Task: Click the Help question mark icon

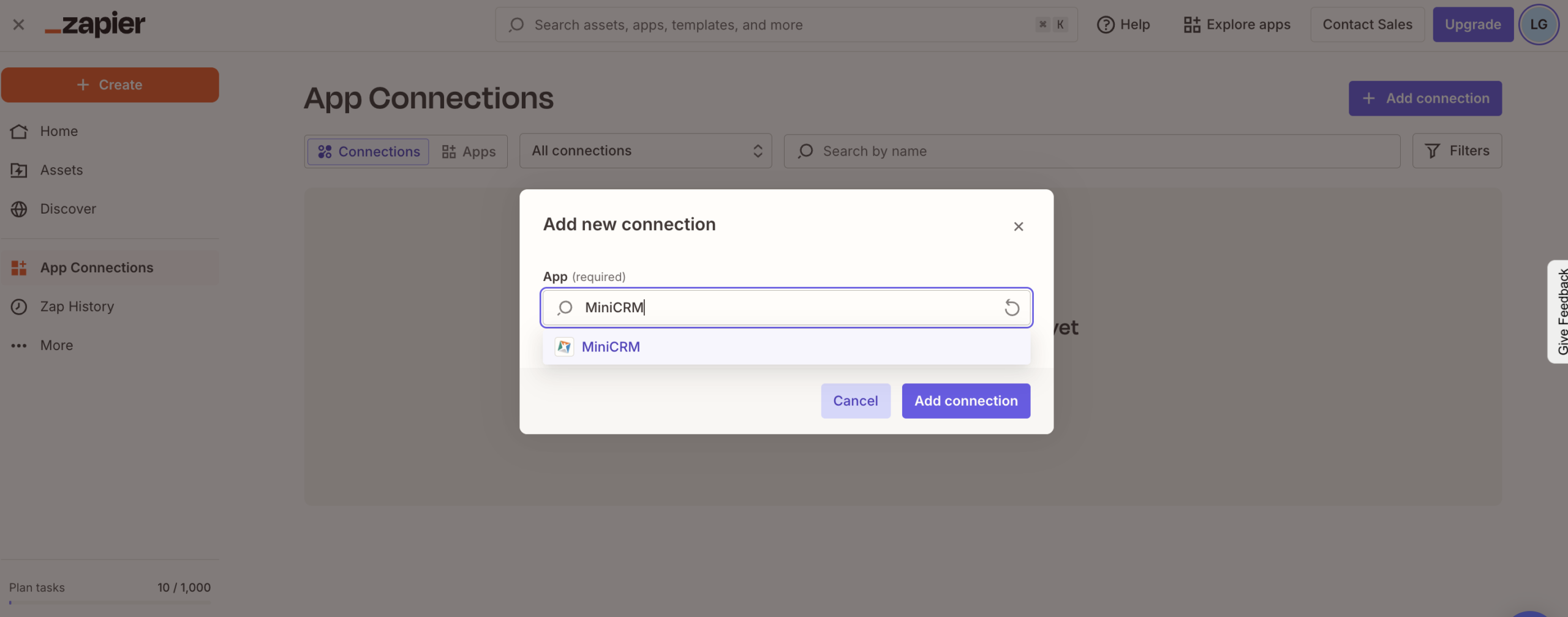Action: (x=1105, y=24)
